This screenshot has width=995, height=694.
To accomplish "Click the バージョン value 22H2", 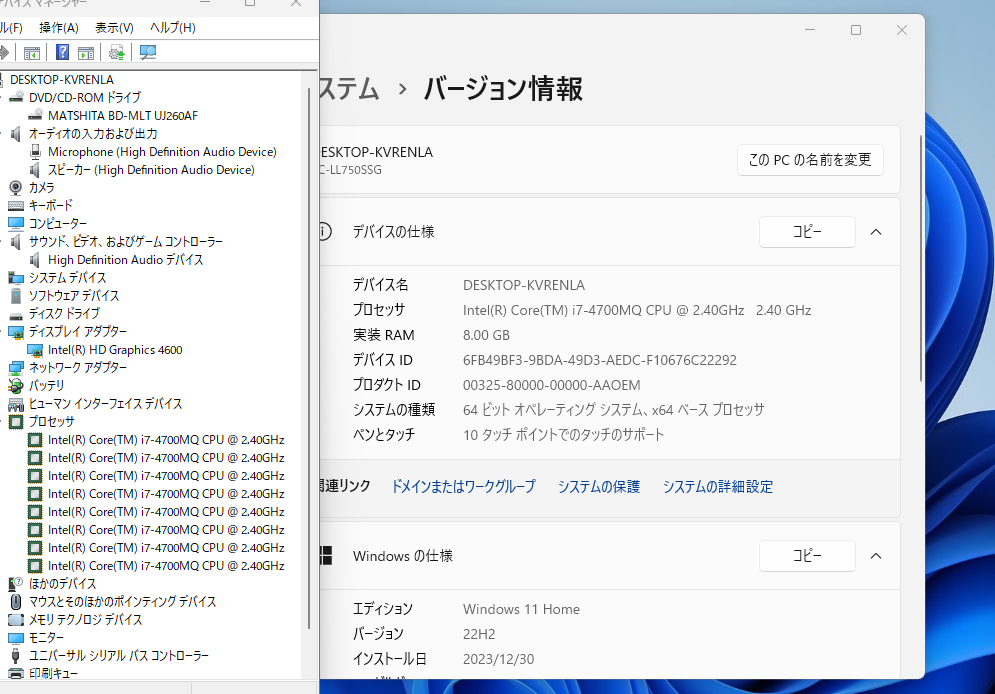I will click(479, 634).
